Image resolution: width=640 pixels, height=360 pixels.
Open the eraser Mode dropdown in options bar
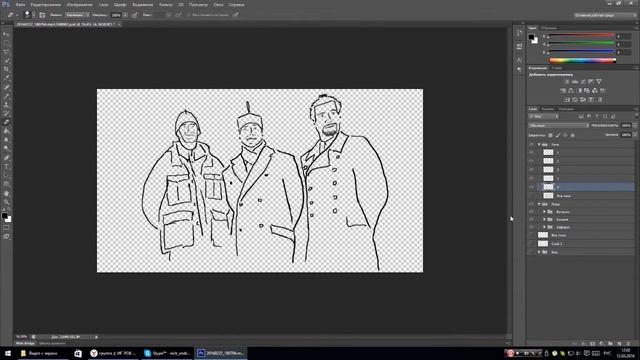tap(78, 15)
